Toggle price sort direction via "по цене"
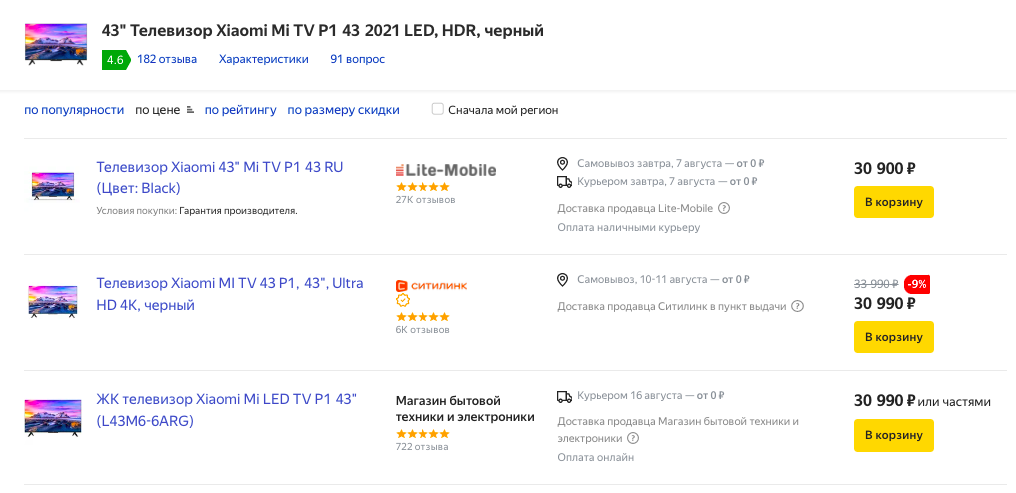 click(164, 110)
